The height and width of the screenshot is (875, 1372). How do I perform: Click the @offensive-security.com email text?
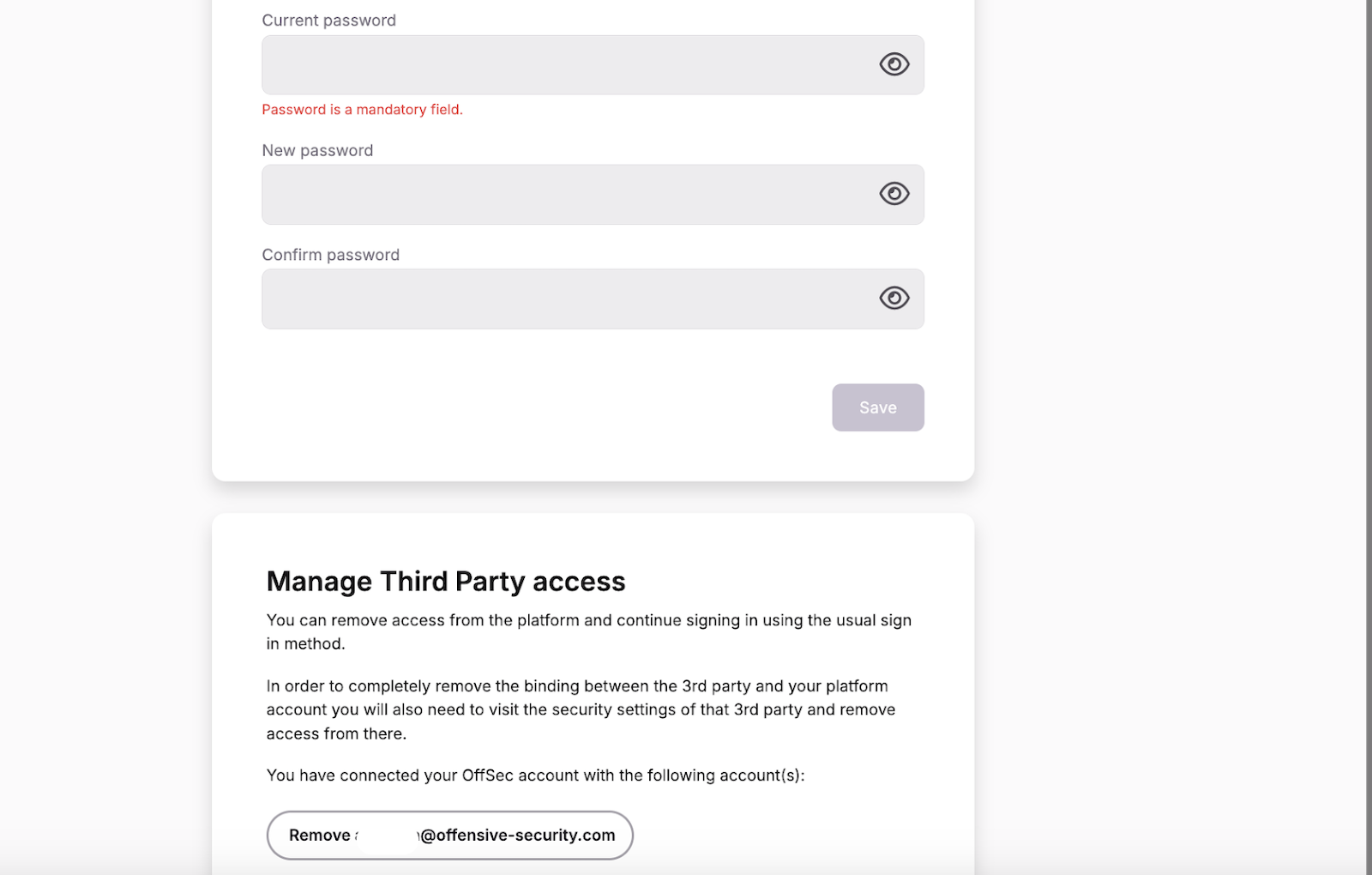click(518, 836)
